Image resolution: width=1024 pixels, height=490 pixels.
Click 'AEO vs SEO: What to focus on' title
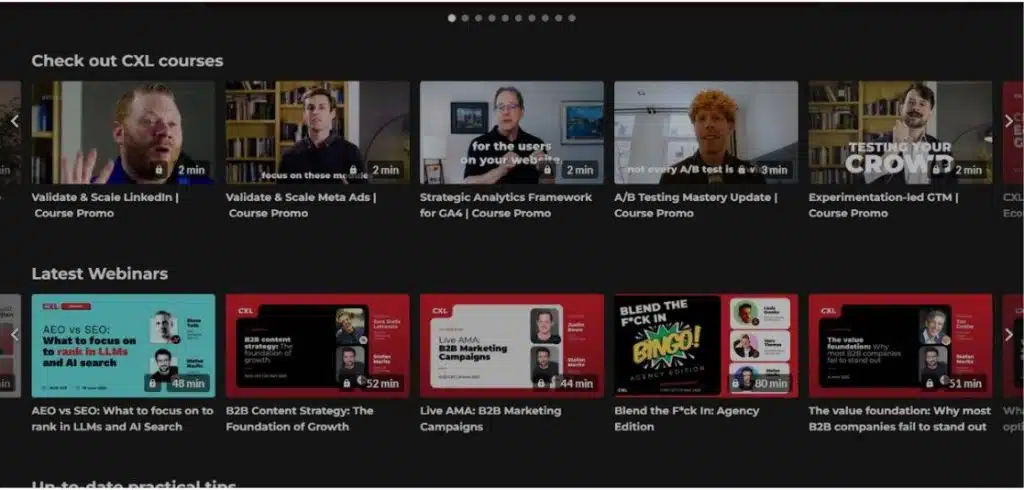tap(122, 419)
